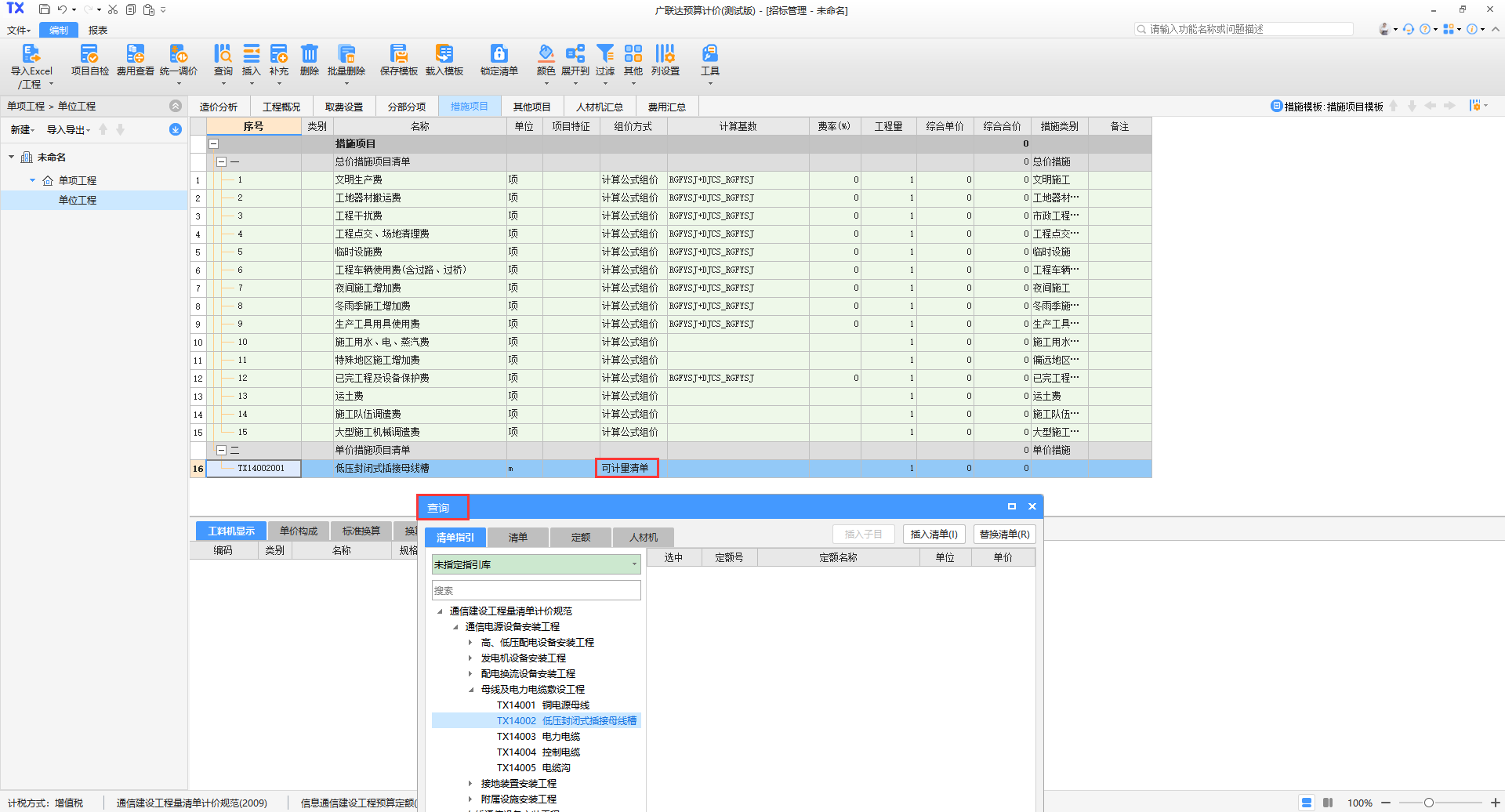Open the 定额 tab in query dialog
Viewport: 1505px width, 812px height.
pyautogui.click(x=580, y=538)
